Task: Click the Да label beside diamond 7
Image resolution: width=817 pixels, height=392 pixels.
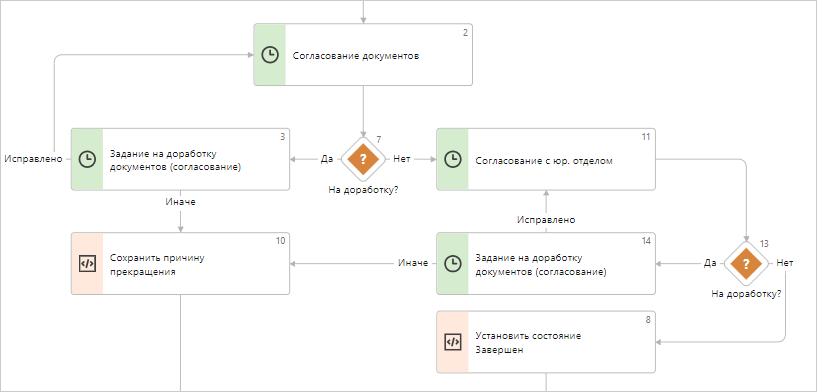Action: click(327, 159)
